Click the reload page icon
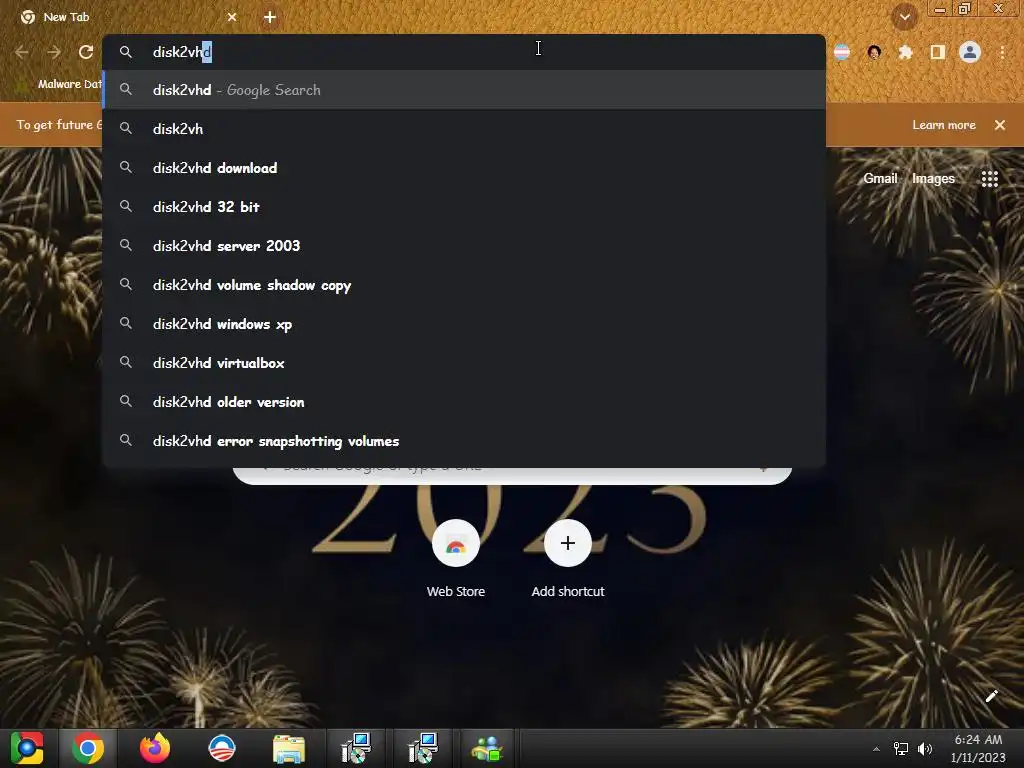Viewport: 1024px width, 768px height. pyautogui.click(x=86, y=52)
